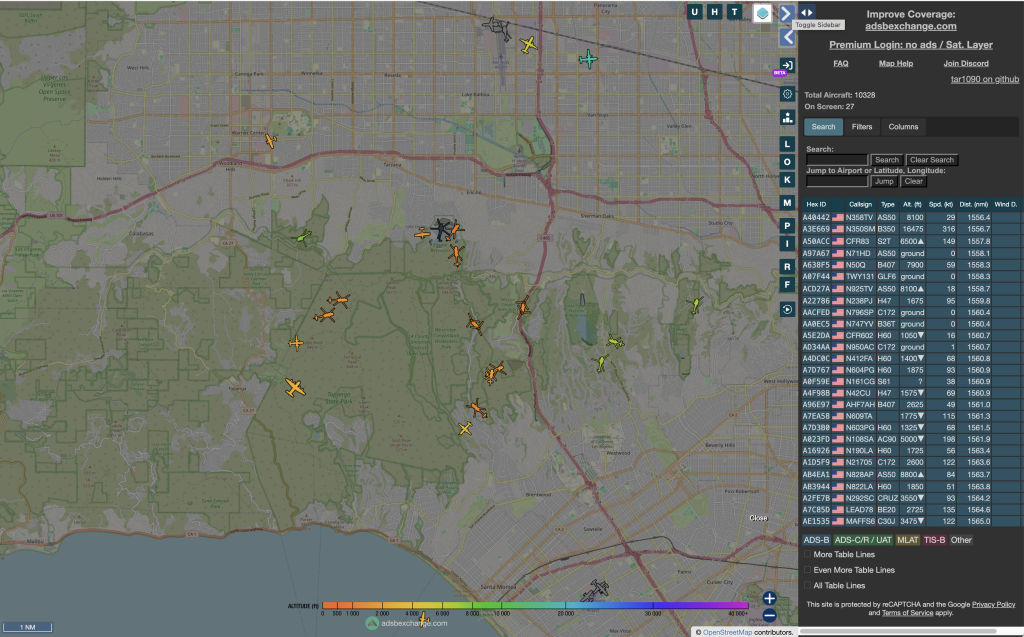
Task: Click the replay playback icon button
Action: (x=788, y=309)
